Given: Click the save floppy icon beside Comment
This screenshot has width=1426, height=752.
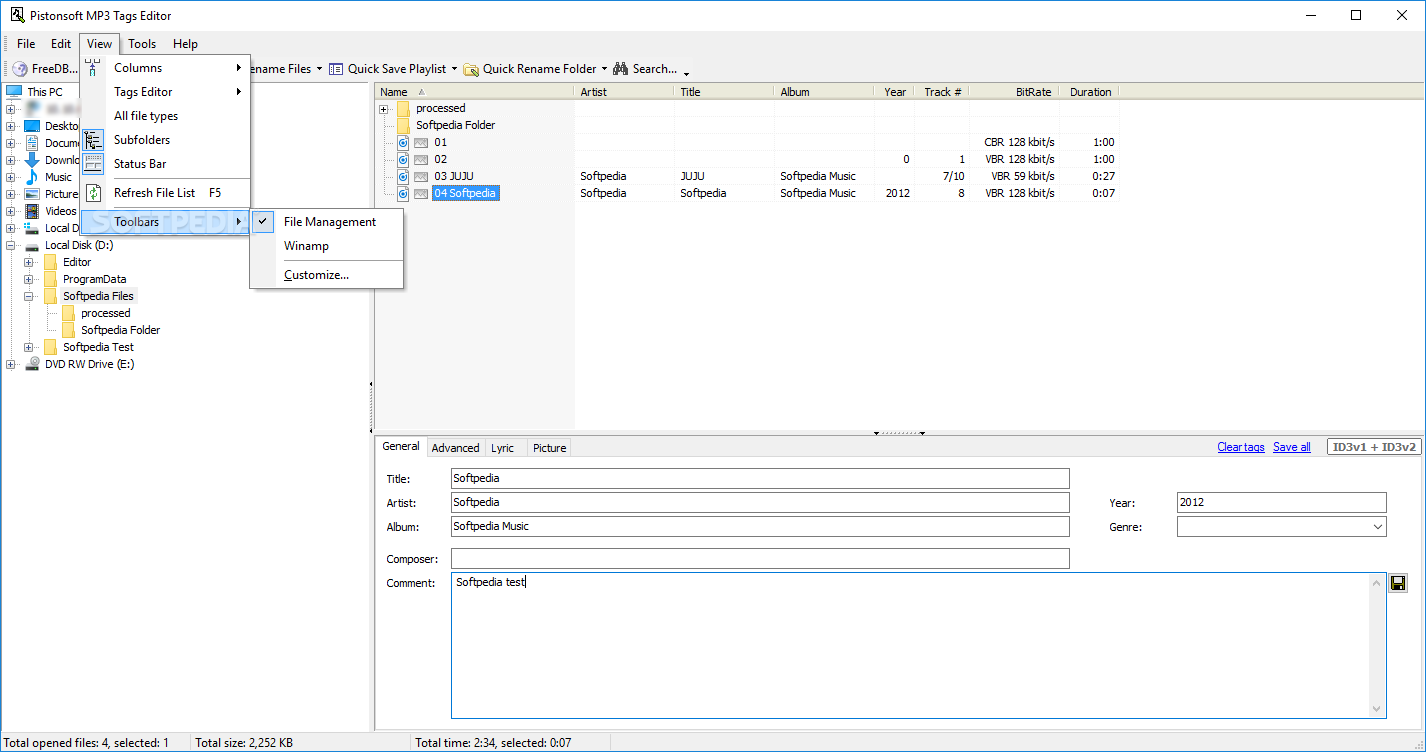Looking at the screenshot, I should (1398, 582).
